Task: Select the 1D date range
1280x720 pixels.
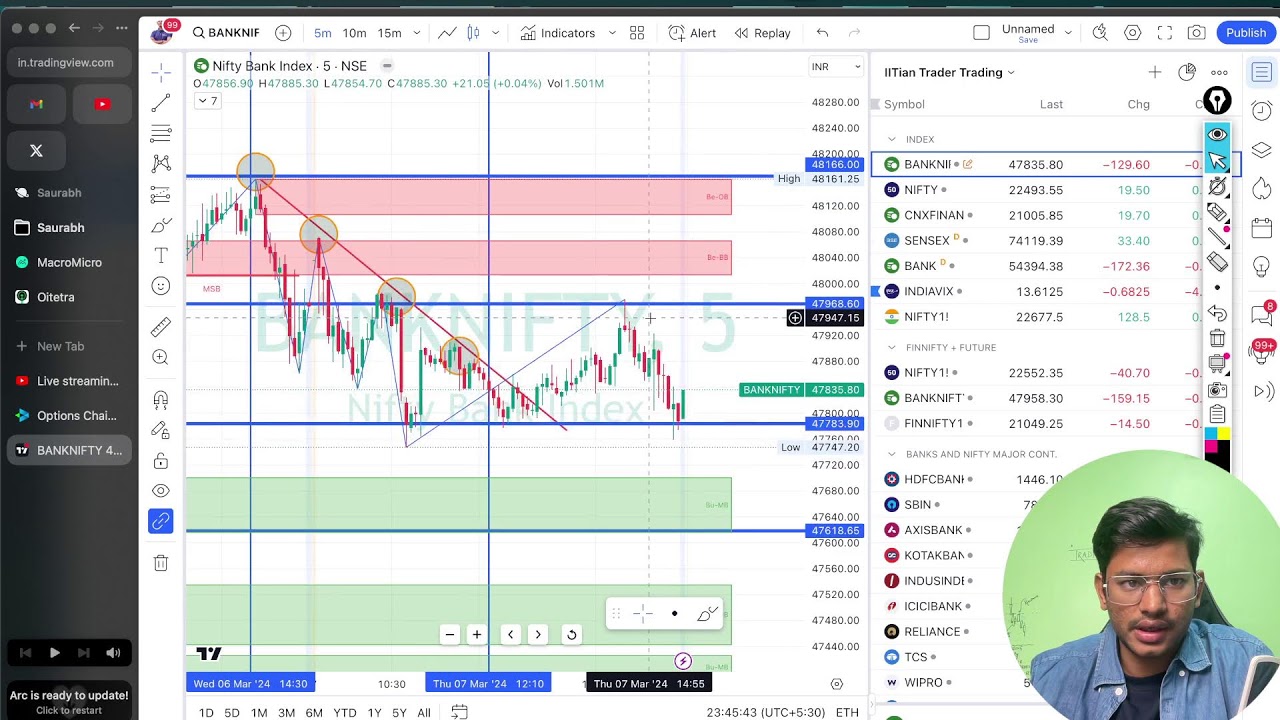Action: (x=206, y=712)
